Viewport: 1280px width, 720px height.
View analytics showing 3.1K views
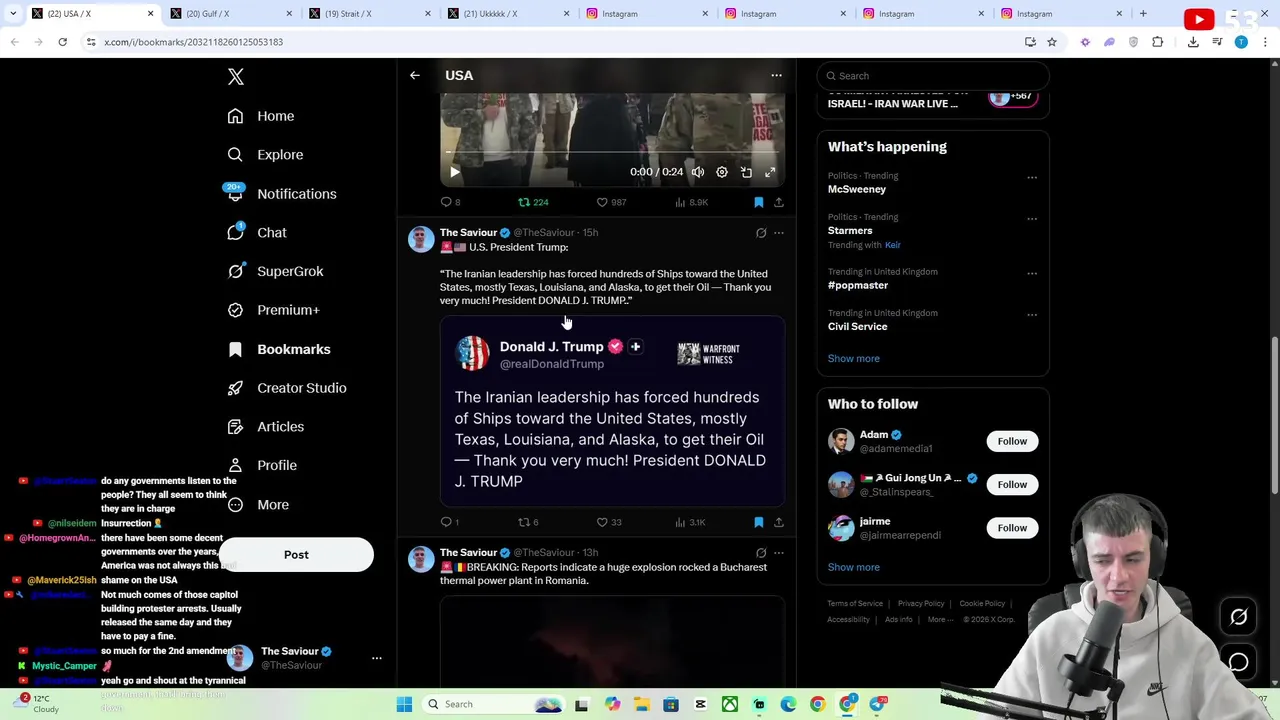click(x=690, y=522)
